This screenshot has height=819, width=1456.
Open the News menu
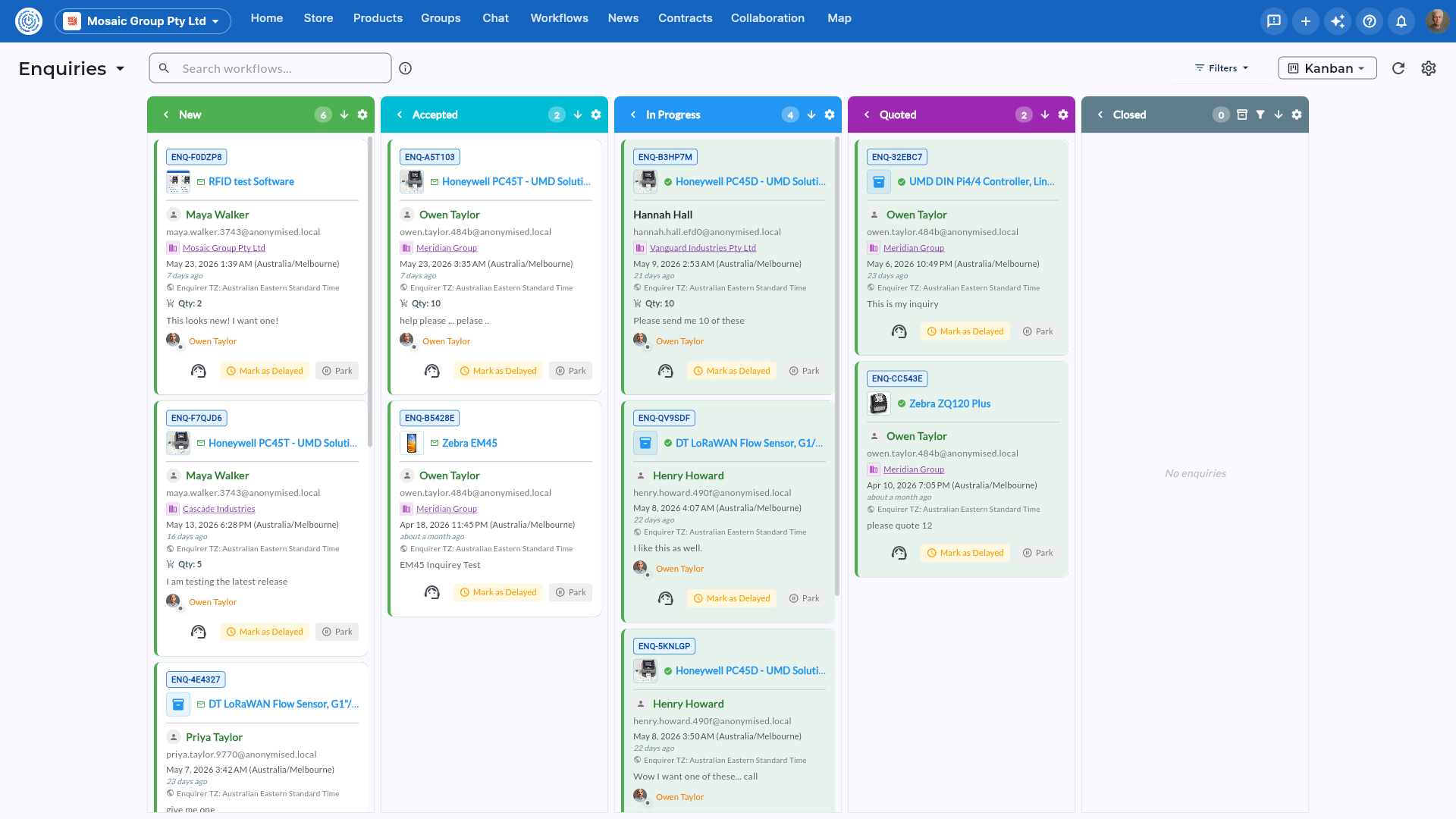point(623,18)
